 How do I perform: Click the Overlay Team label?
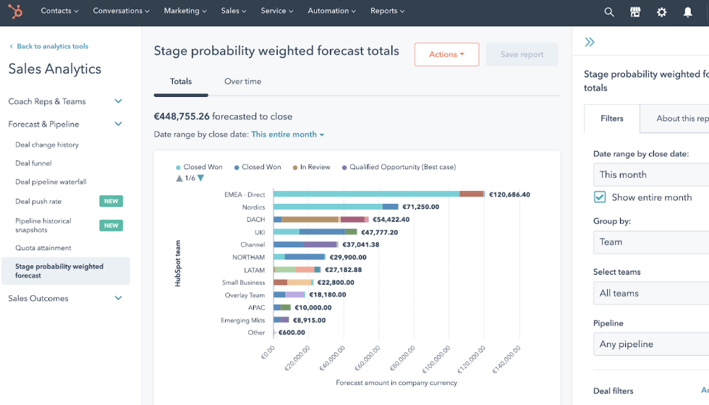click(245, 295)
